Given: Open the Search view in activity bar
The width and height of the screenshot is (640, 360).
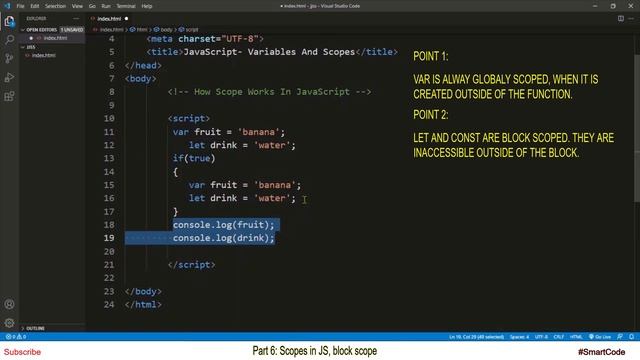Looking at the screenshot, I should click(9, 40).
